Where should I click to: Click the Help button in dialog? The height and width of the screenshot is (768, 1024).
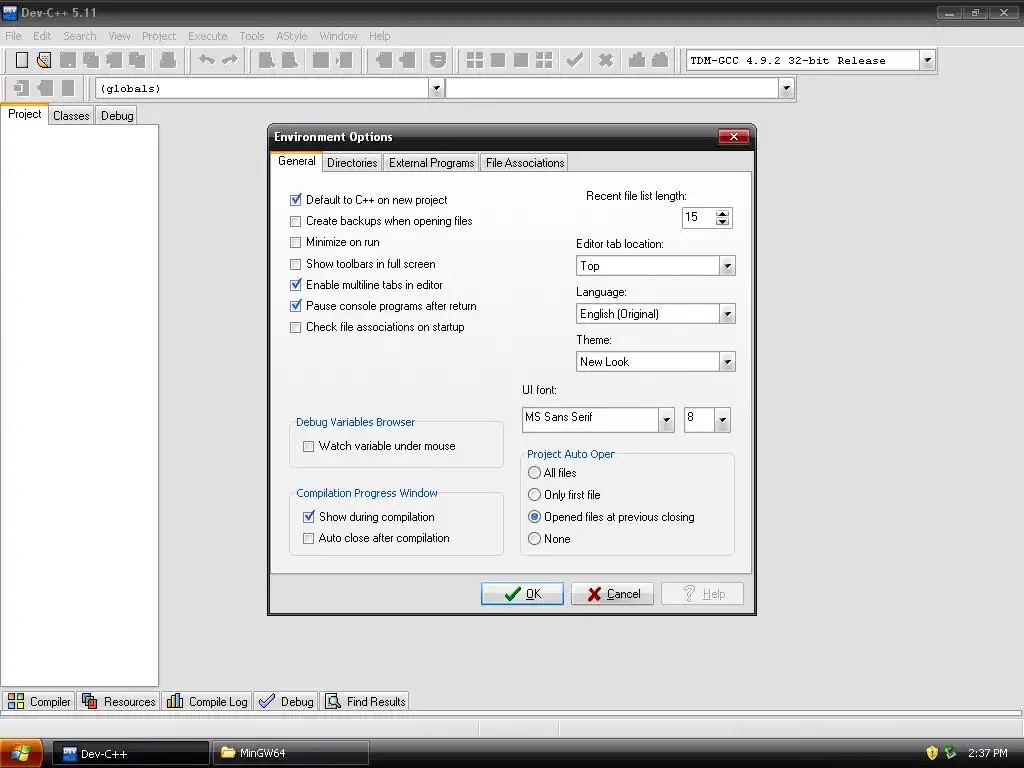[x=702, y=594]
